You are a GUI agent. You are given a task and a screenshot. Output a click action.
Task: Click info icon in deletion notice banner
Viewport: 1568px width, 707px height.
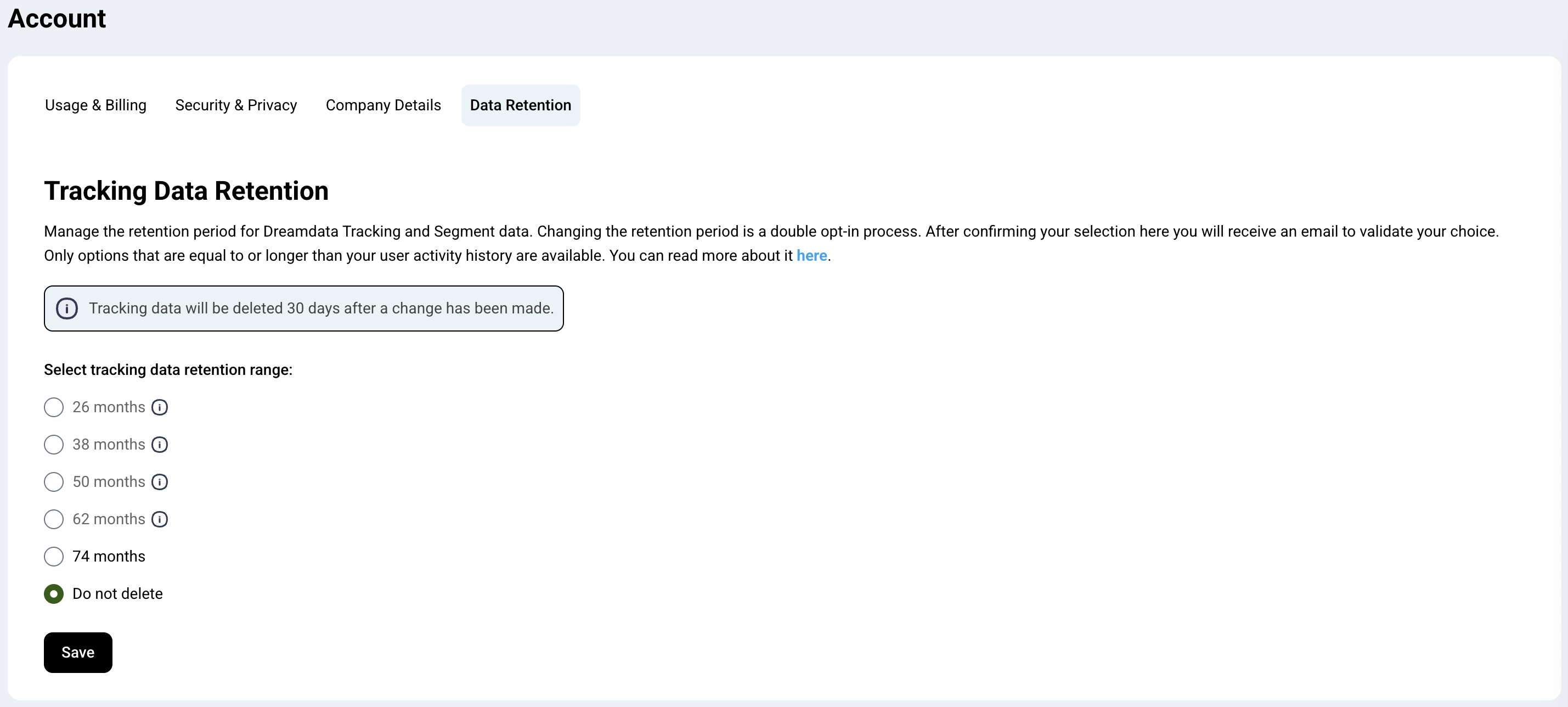point(67,308)
